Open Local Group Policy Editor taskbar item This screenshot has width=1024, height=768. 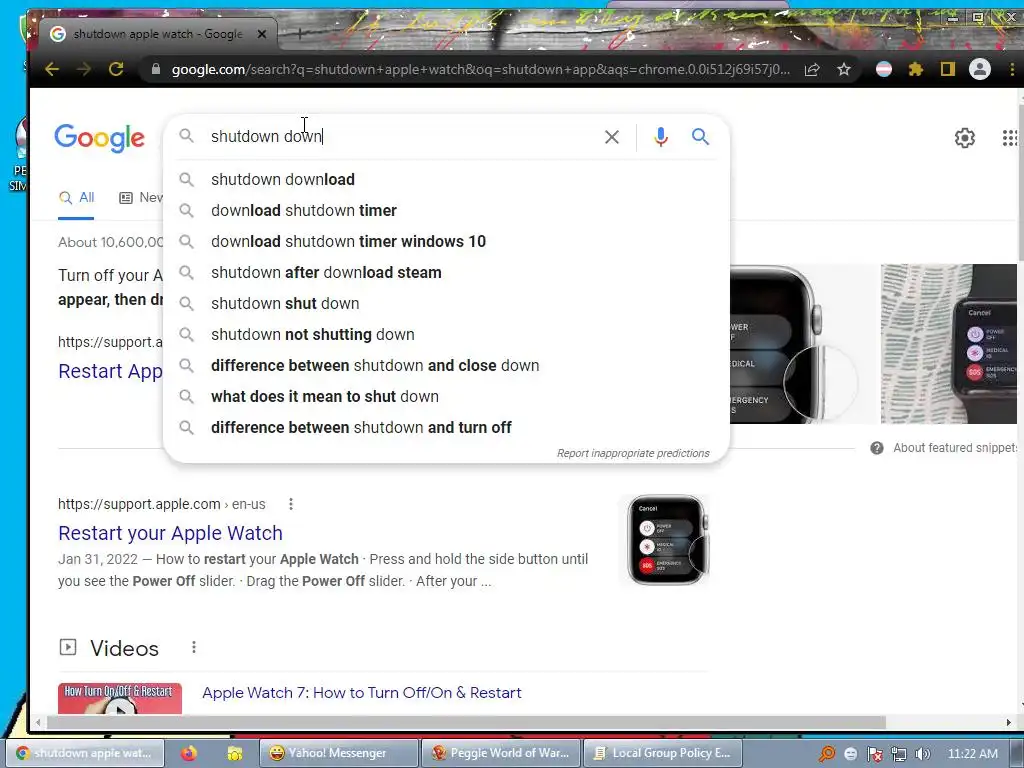(662, 753)
